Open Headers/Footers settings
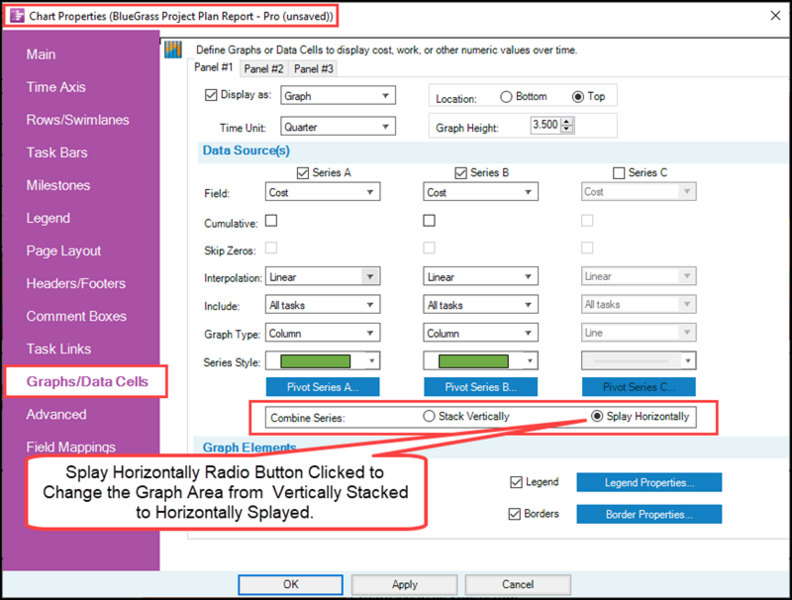Screen dimensions: 792x600 click(x=76, y=283)
